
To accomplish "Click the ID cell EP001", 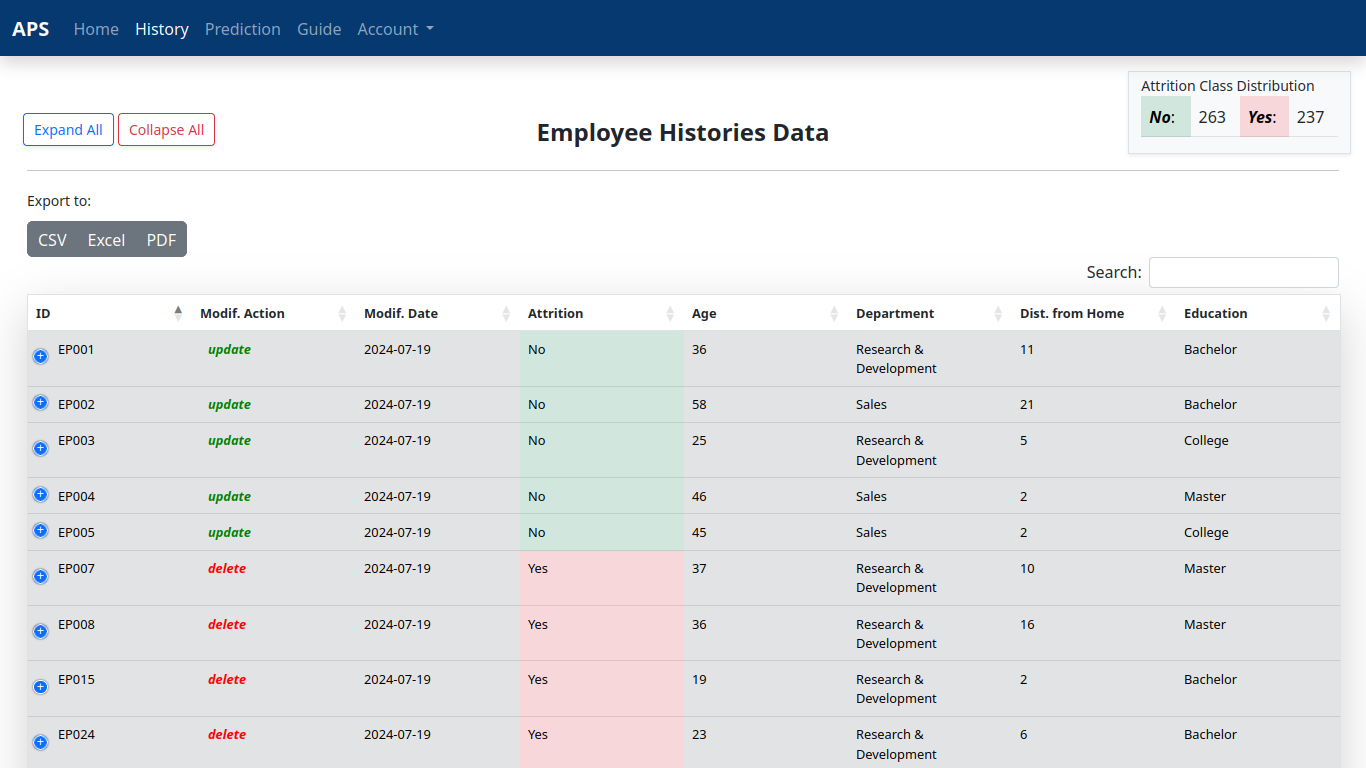I will (76, 350).
